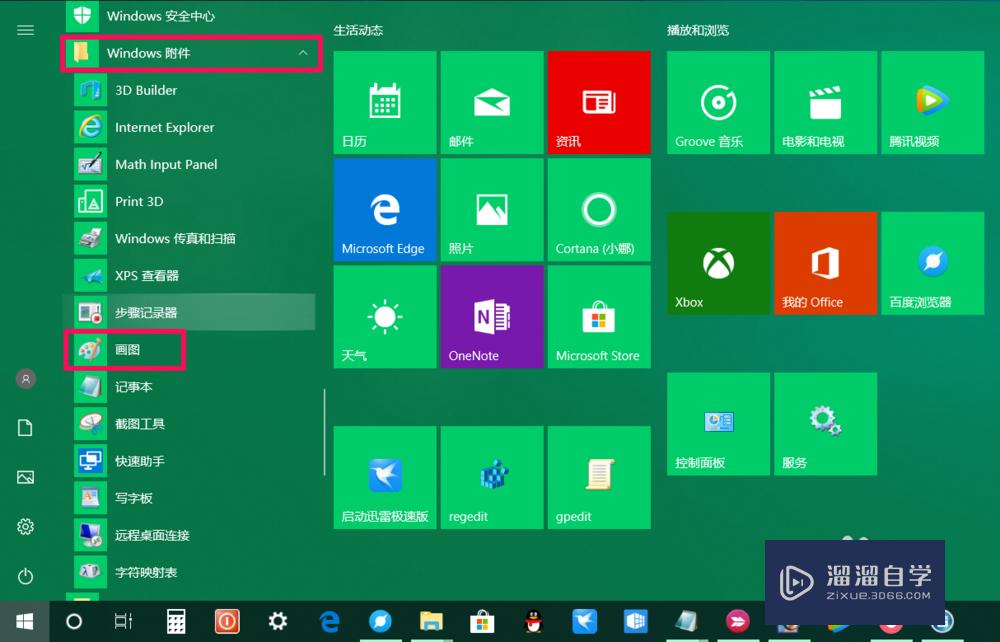Open Baidu browser icon on taskbar

point(380,621)
